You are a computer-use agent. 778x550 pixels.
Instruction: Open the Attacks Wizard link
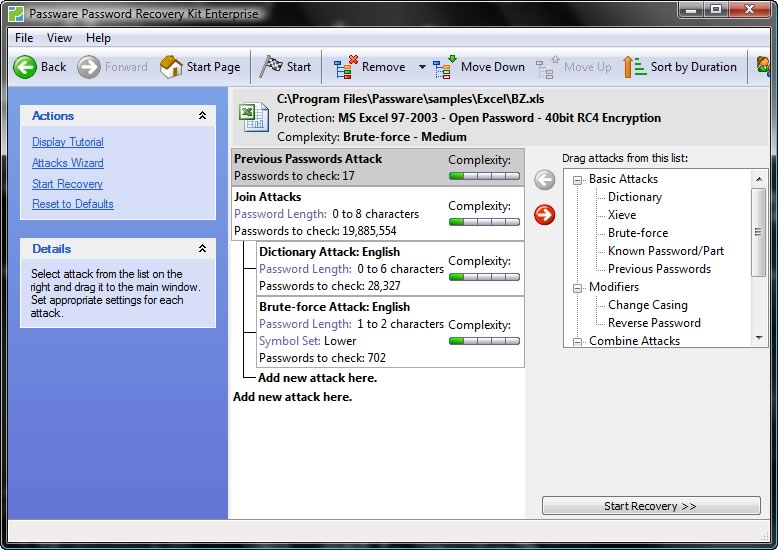[x=68, y=163]
